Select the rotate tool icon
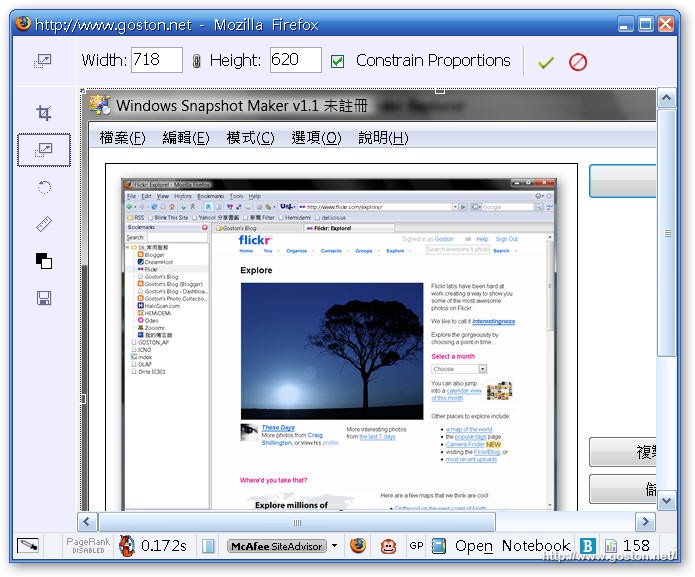Image resolution: width=695 pixels, height=577 pixels. tap(44, 187)
